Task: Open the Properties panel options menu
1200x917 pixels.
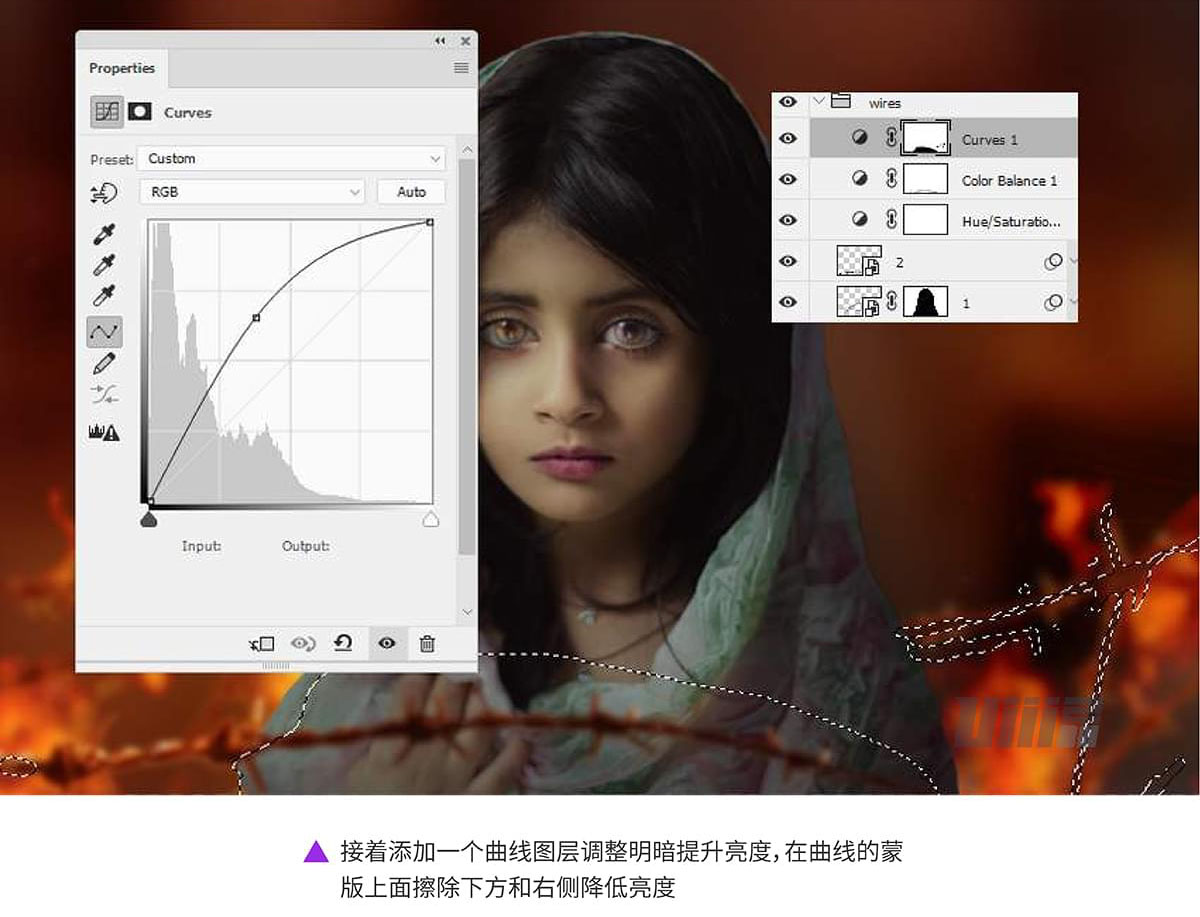Action: 461,68
